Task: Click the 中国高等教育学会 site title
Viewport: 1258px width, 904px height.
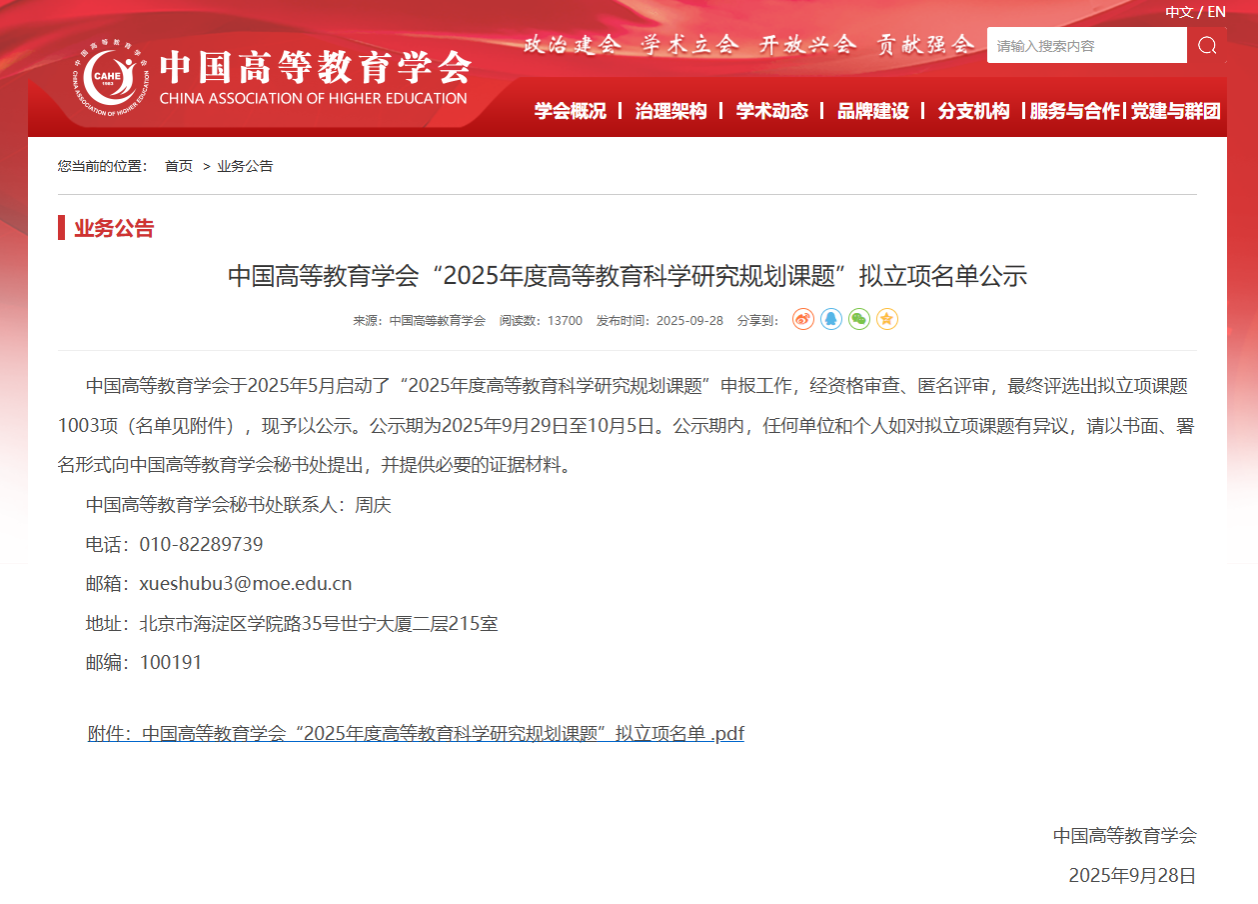Action: point(314,68)
